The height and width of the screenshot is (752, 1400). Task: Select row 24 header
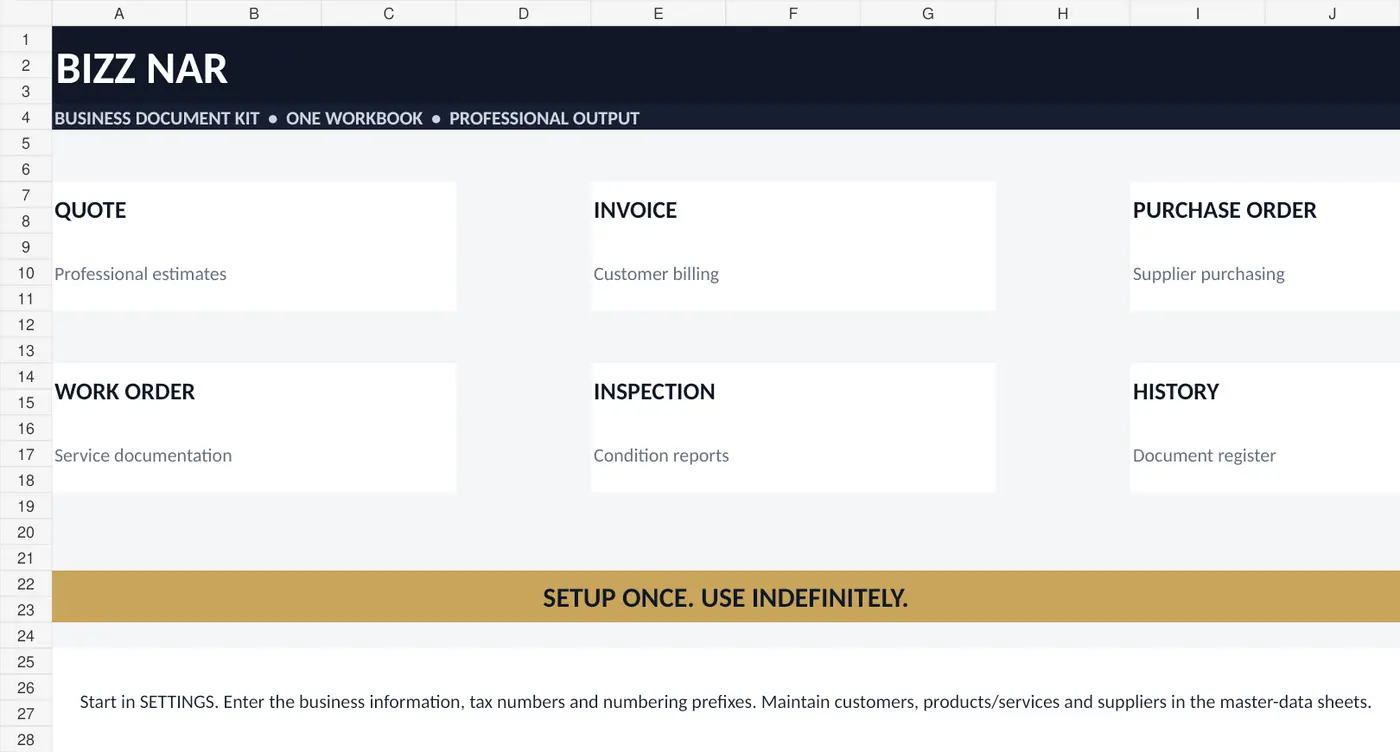tap(26, 635)
